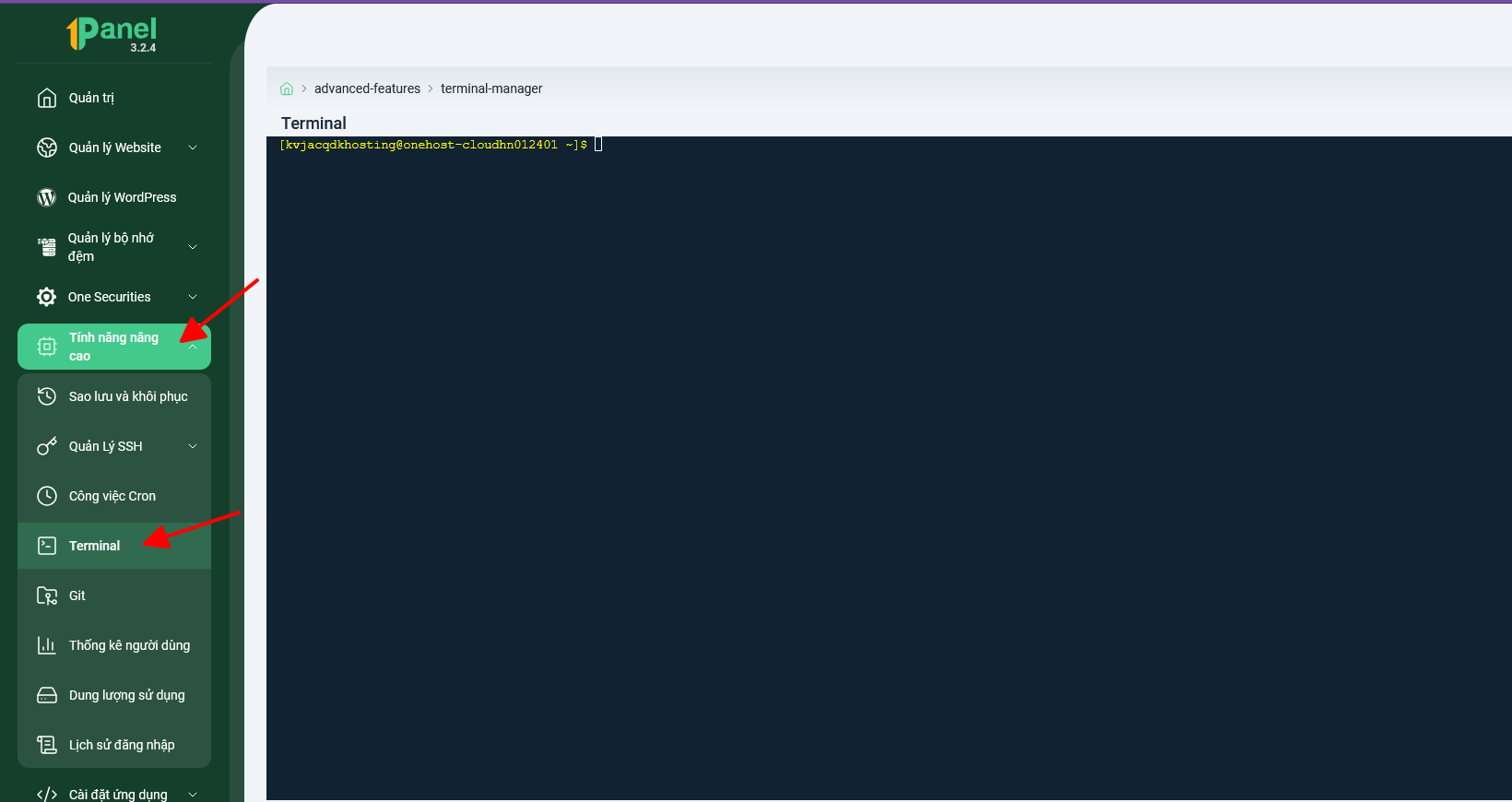The height and width of the screenshot is (802, 1512).
Task: Click the One Securities gear icon
Action: point(46,297)
